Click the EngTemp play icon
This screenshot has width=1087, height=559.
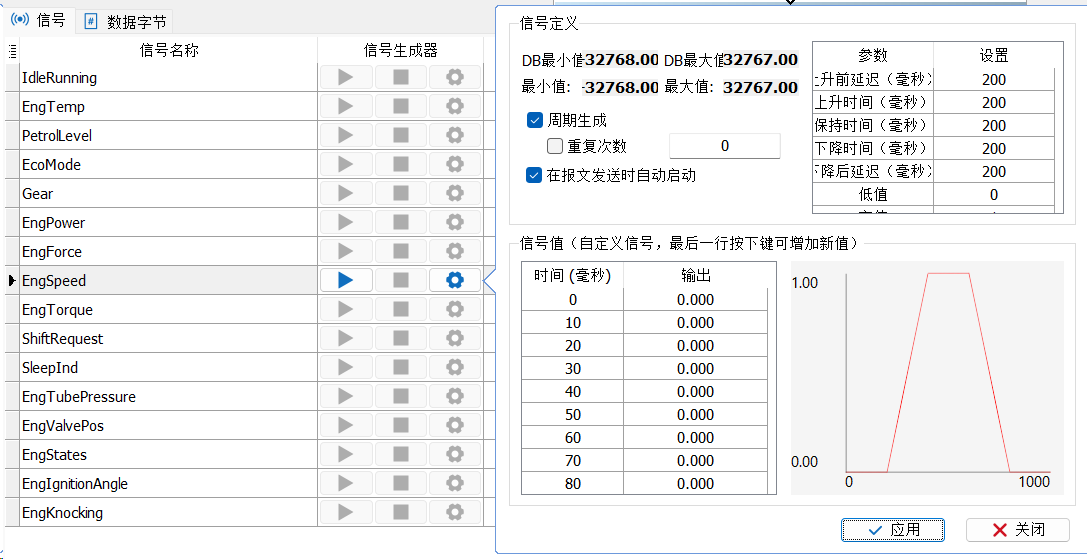coord(346,106)
